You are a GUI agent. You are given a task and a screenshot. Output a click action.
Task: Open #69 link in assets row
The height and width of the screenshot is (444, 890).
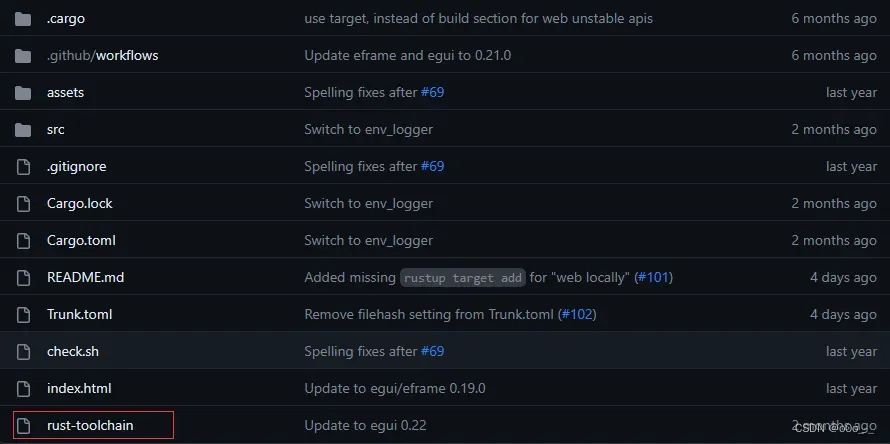coord(432,93)
